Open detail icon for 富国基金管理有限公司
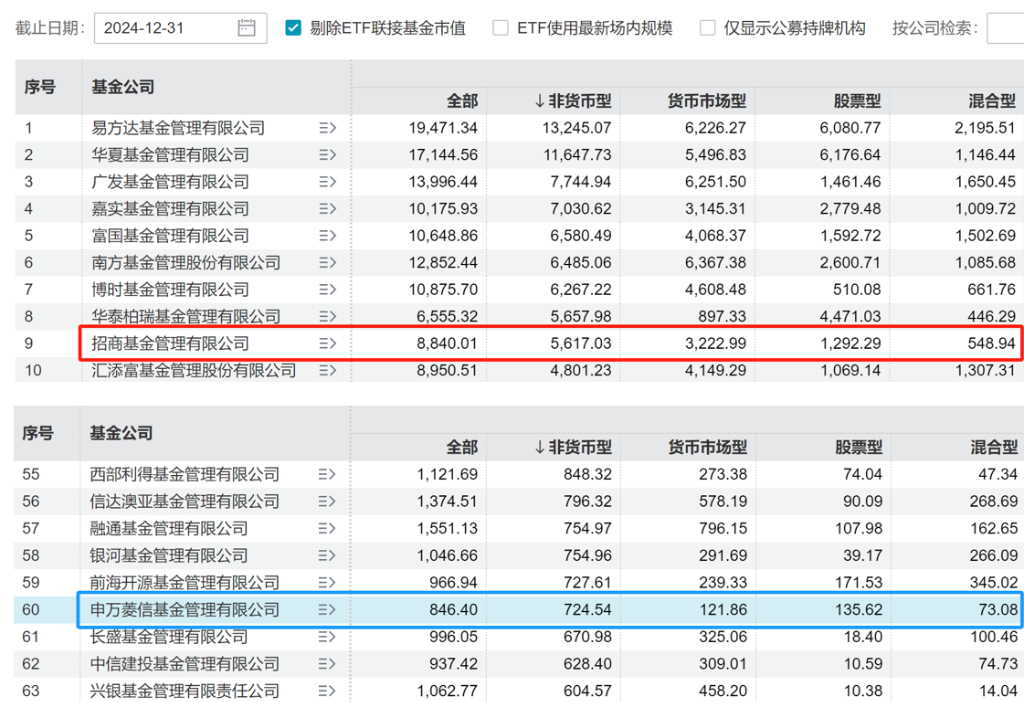 328,236
